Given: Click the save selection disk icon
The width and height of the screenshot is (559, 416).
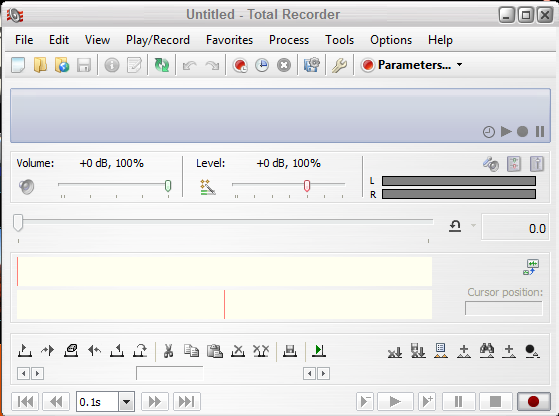Looking at the screenshot, I should 290,351.
